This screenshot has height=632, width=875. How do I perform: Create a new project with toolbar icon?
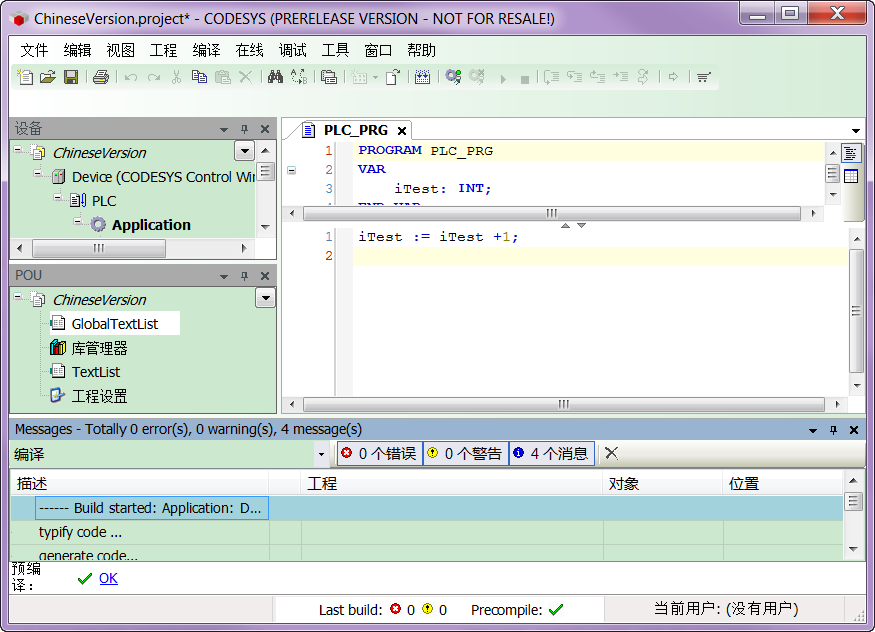25,77
